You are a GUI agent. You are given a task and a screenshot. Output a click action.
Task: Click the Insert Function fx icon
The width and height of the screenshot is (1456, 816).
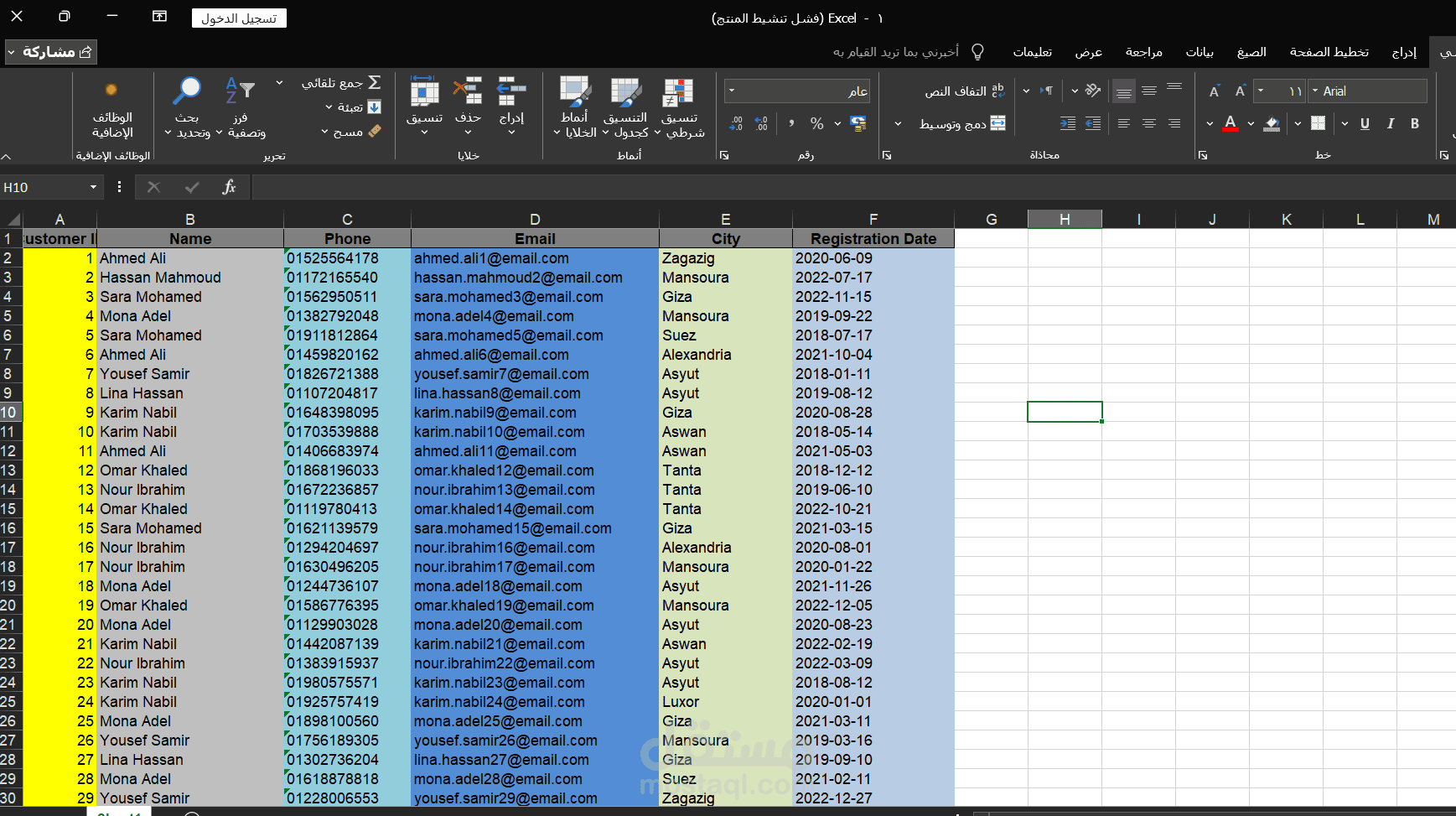229,187
